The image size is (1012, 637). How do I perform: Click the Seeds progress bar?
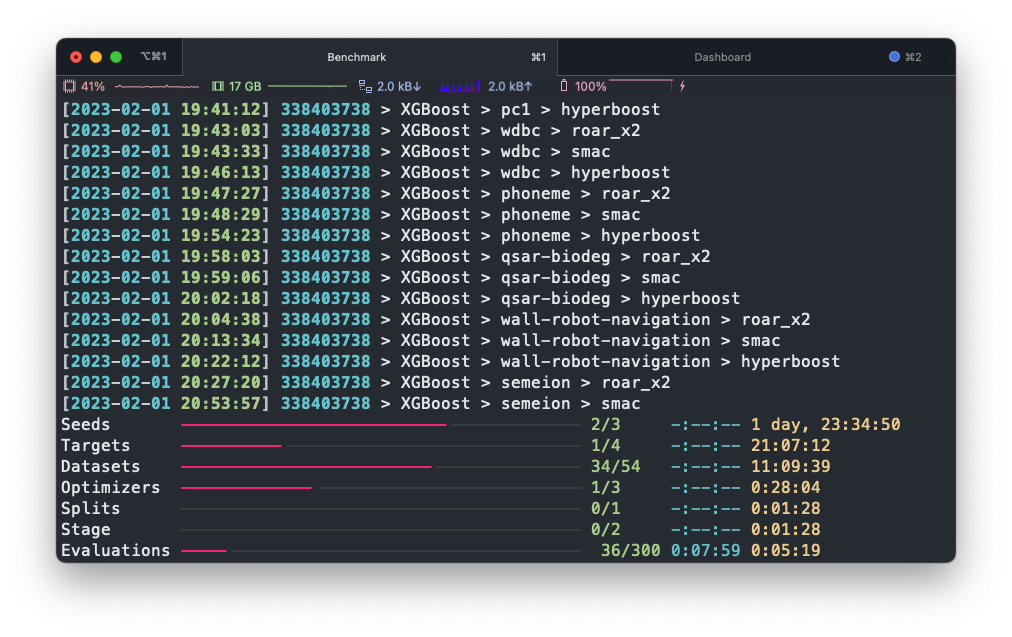[381, 425]
